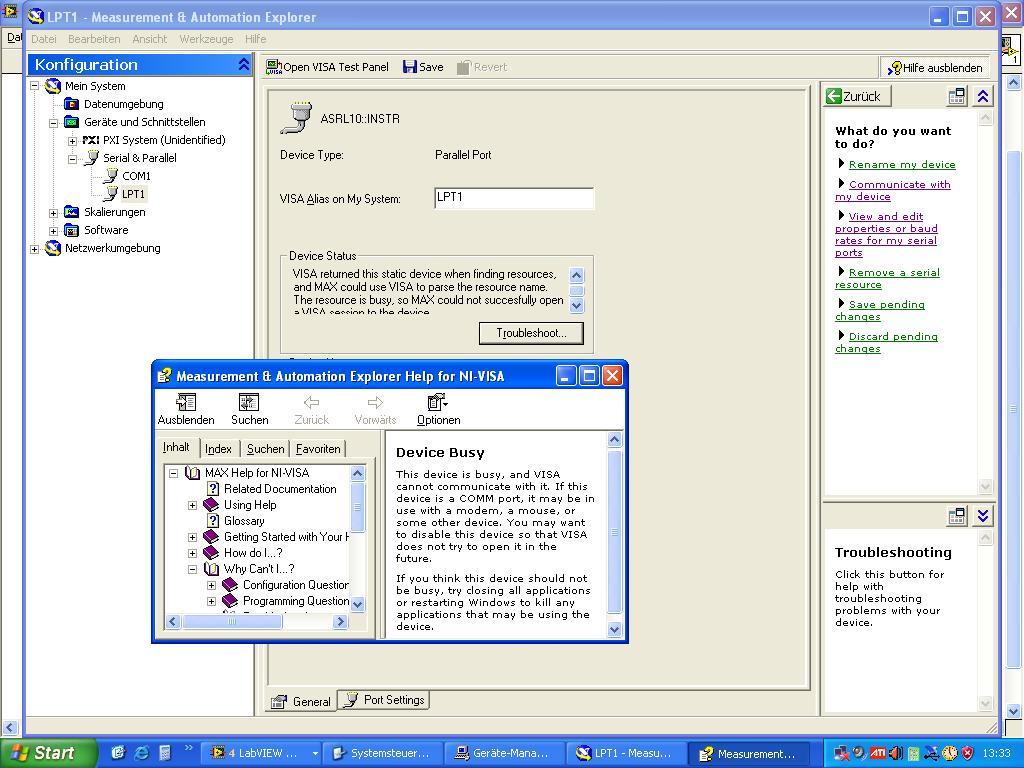Save the LPT1 configuration
The width and height of the screenshot is (1024, 768).
[x=423, y=67]
